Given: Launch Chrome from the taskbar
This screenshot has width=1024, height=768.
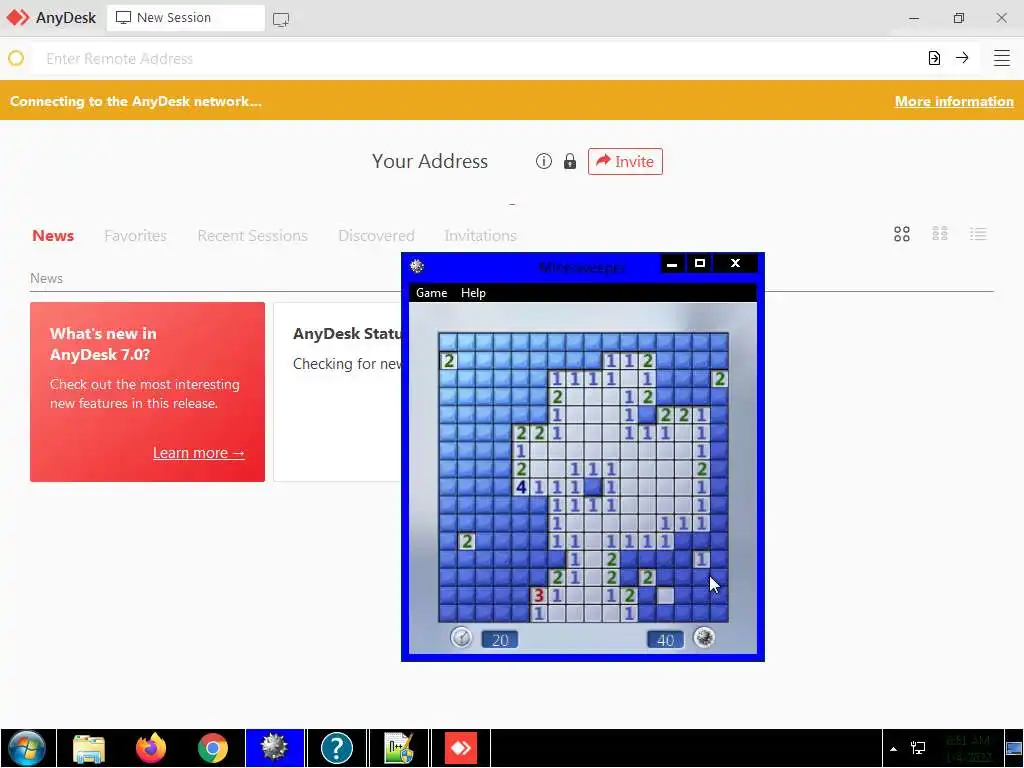Looking at the screenshot, I should coord(213,748).
